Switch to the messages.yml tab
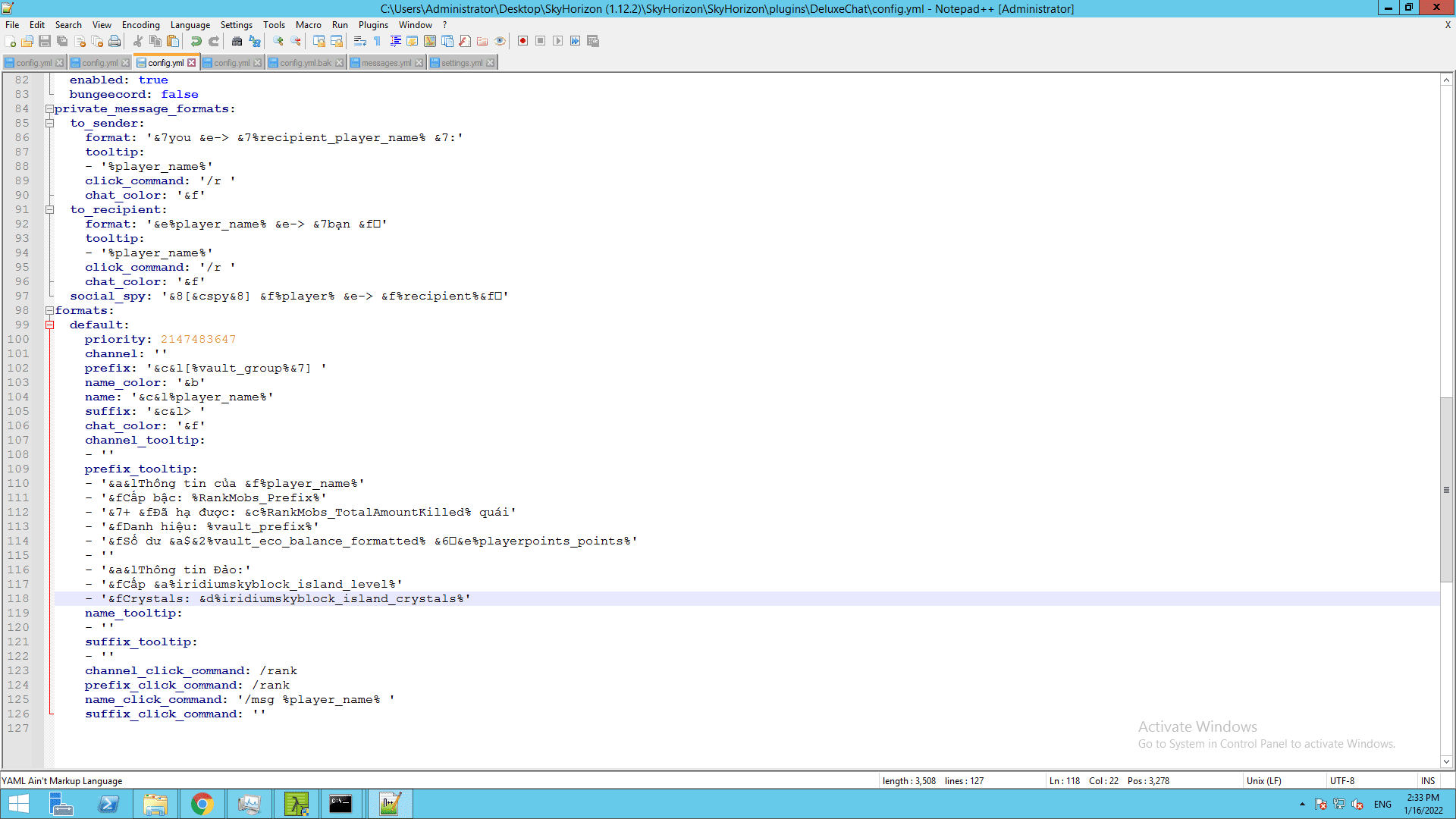1456x819 pixels. click(x=386, y=63)
